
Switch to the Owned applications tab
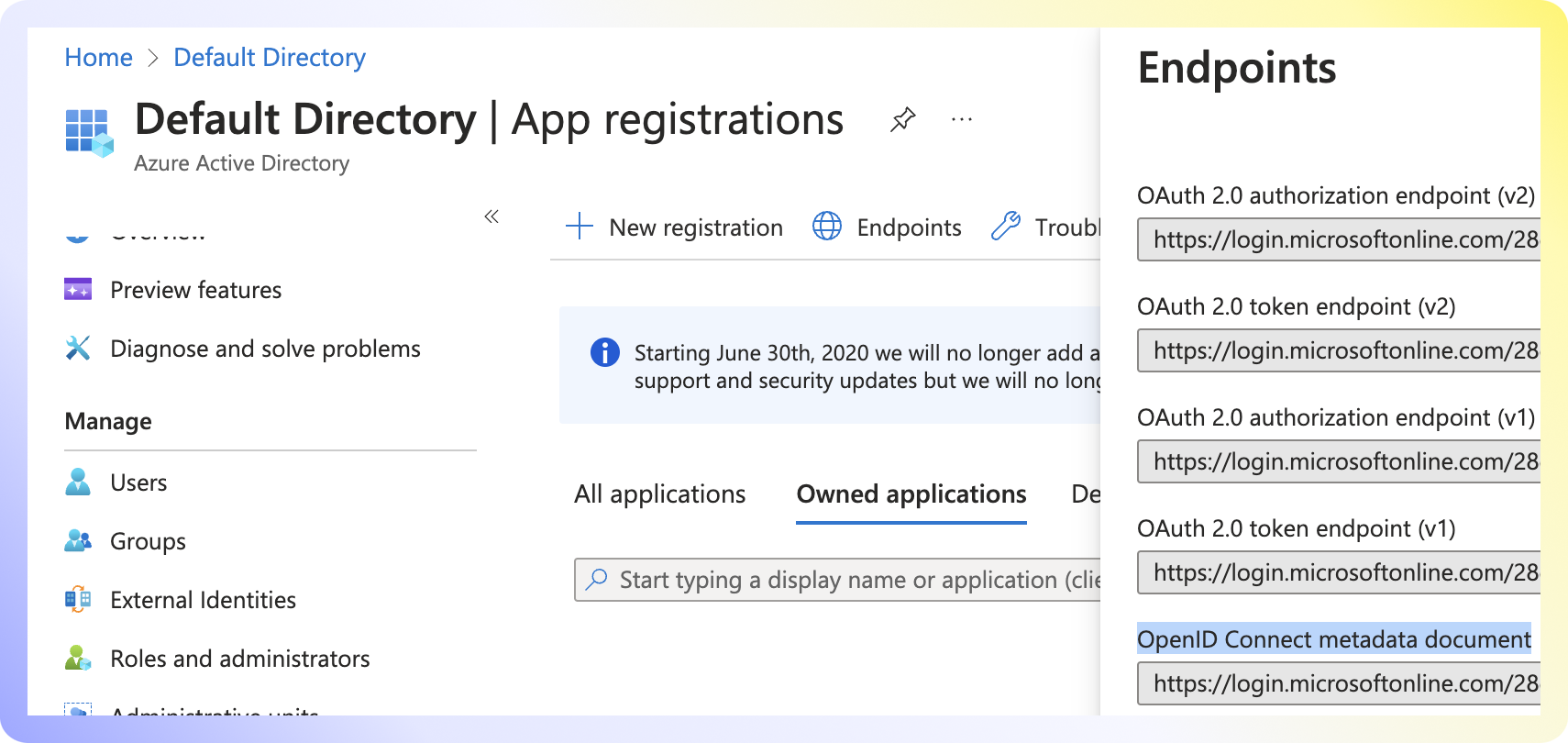911,493
